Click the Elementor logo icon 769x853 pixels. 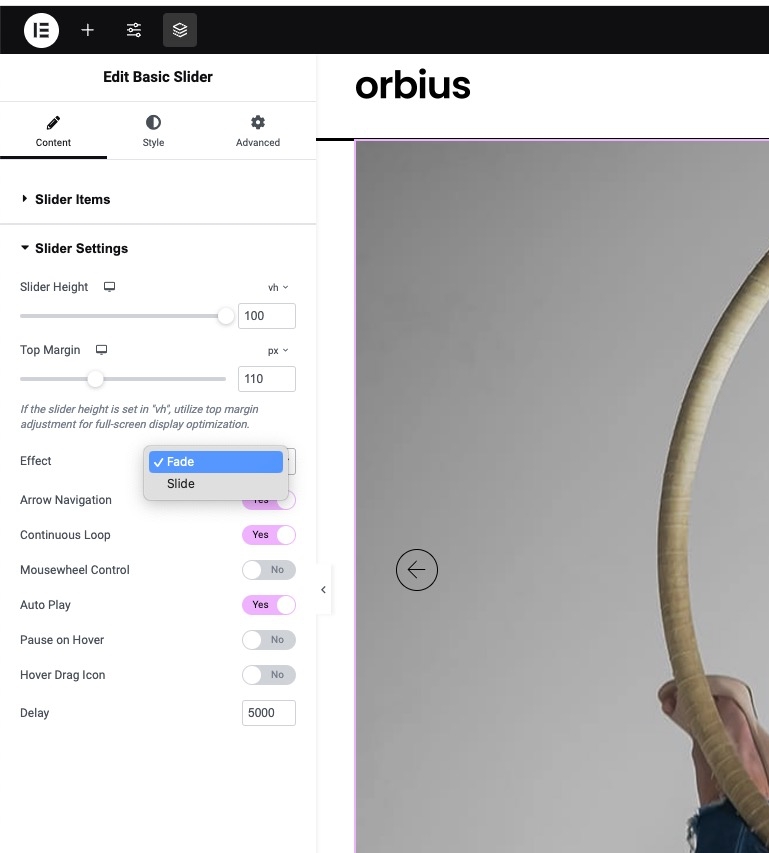[x=41, y=30]
